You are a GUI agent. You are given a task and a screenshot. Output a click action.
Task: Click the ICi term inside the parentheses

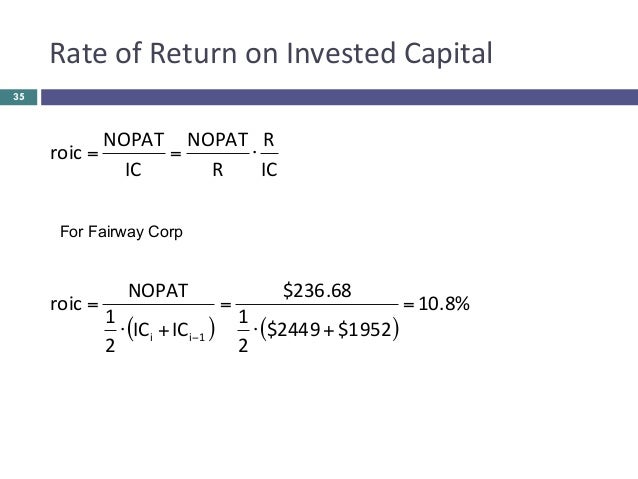(142, 330)
